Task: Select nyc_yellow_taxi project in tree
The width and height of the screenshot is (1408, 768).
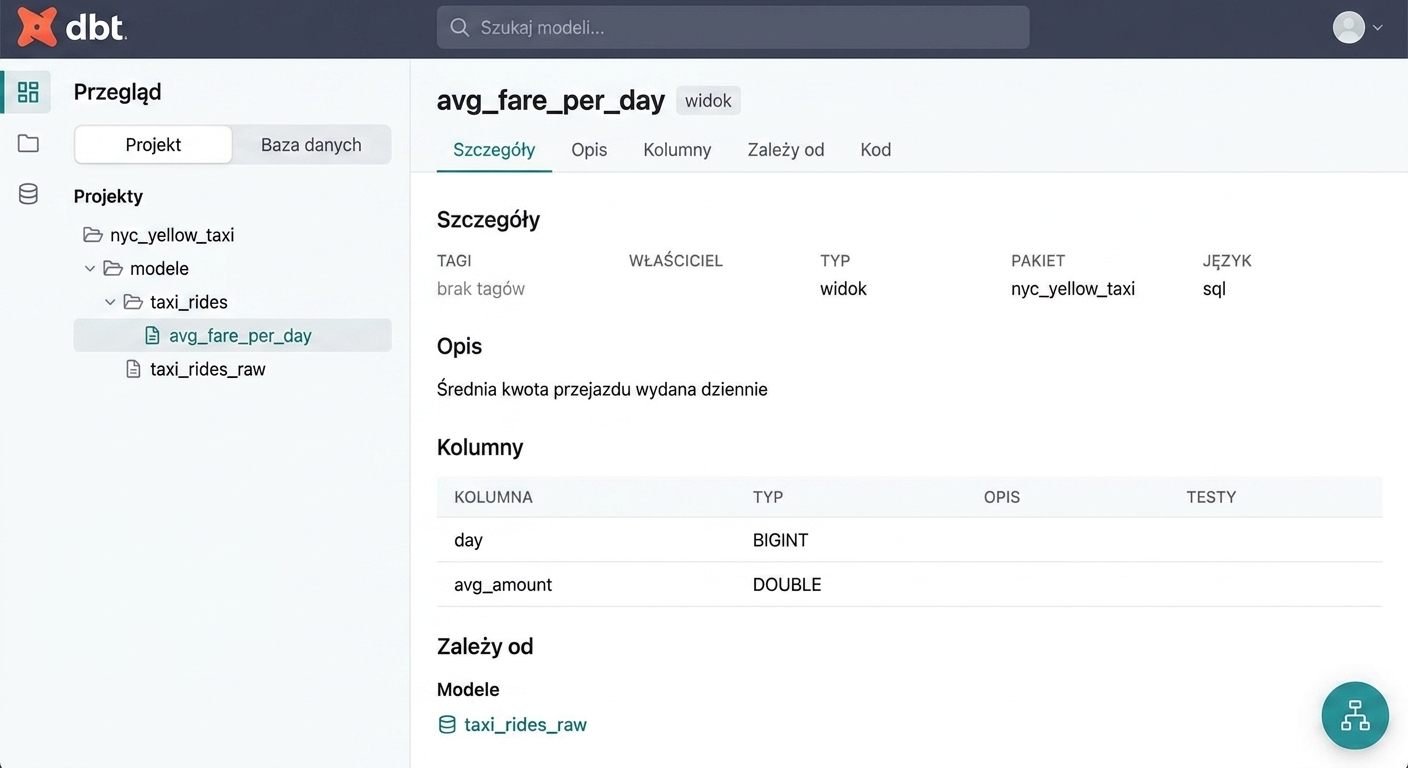Action: (172, 235)
